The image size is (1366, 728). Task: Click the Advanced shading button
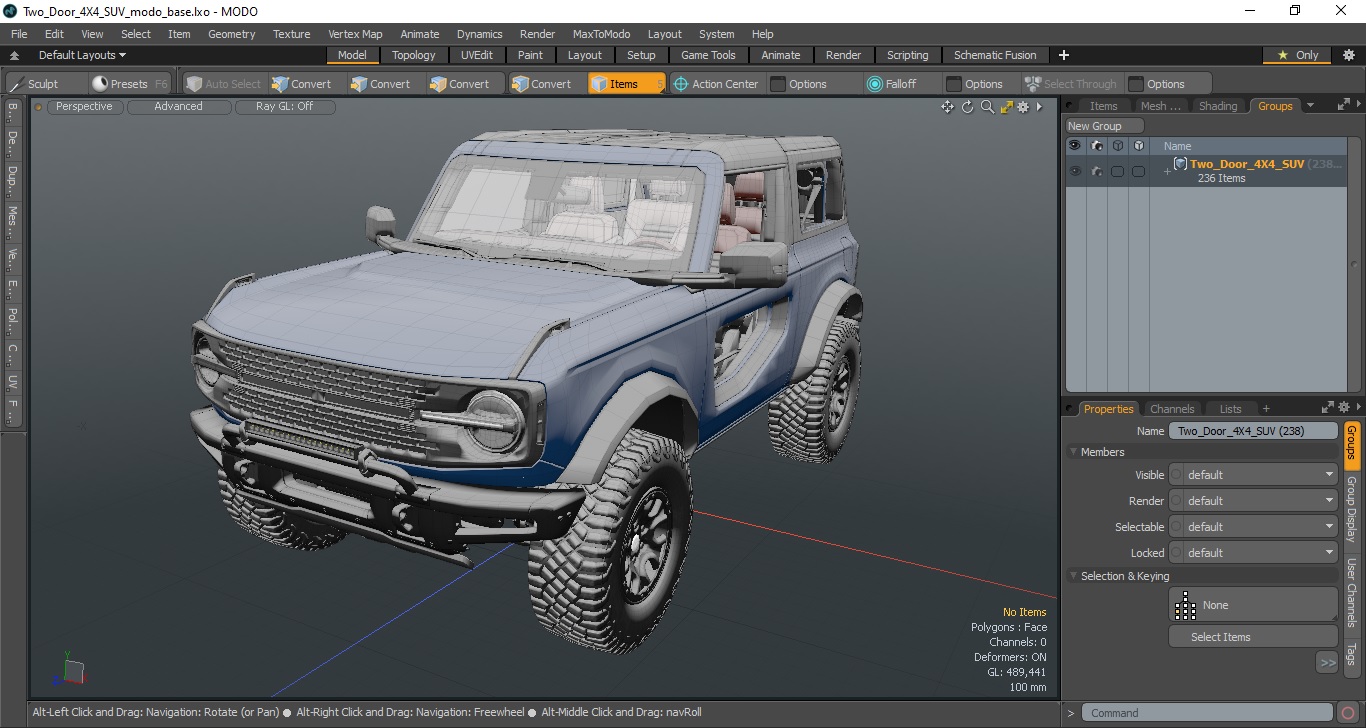(178, 107)
